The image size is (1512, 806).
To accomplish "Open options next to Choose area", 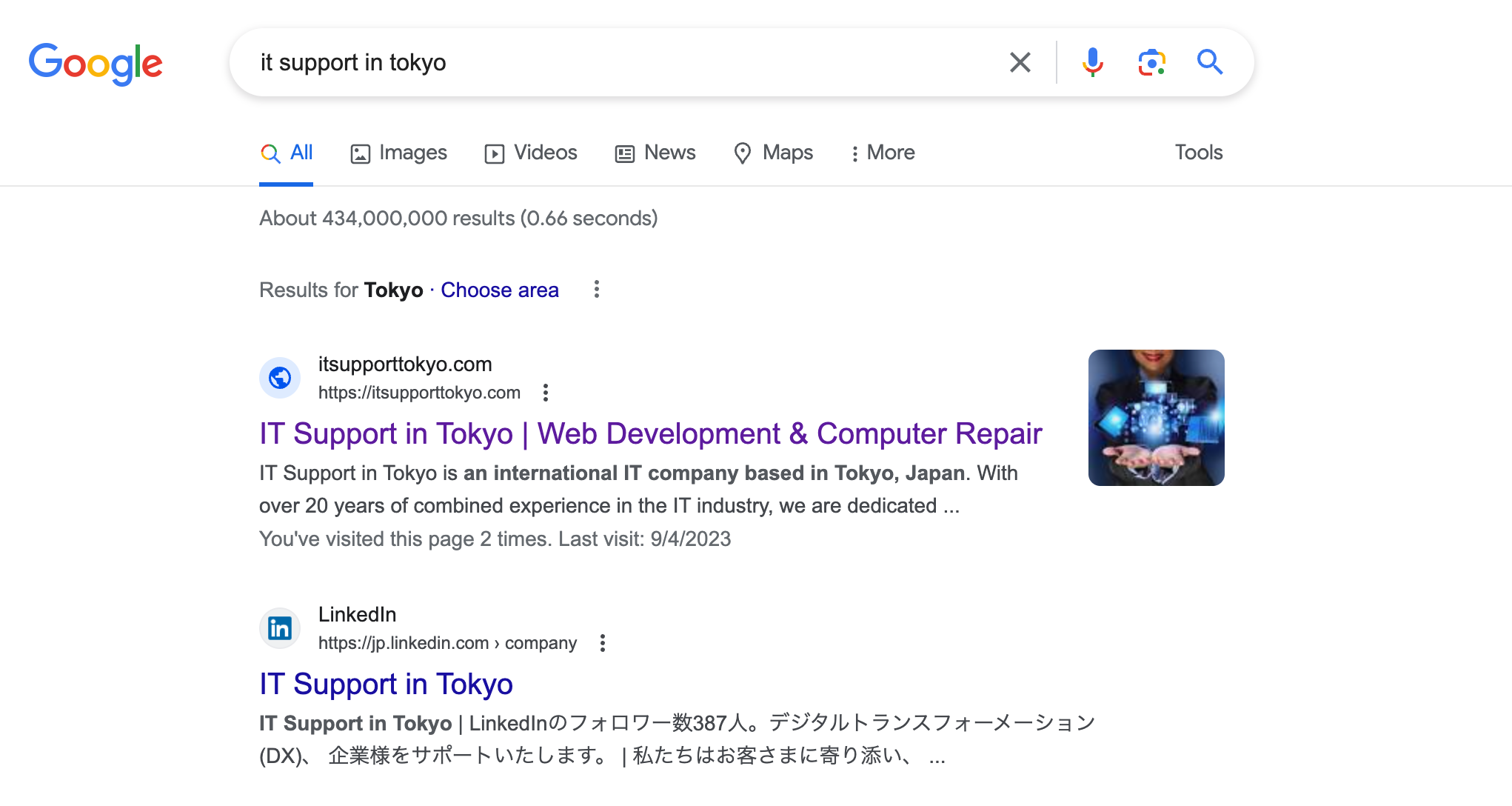I will click(x=597, y=290).
